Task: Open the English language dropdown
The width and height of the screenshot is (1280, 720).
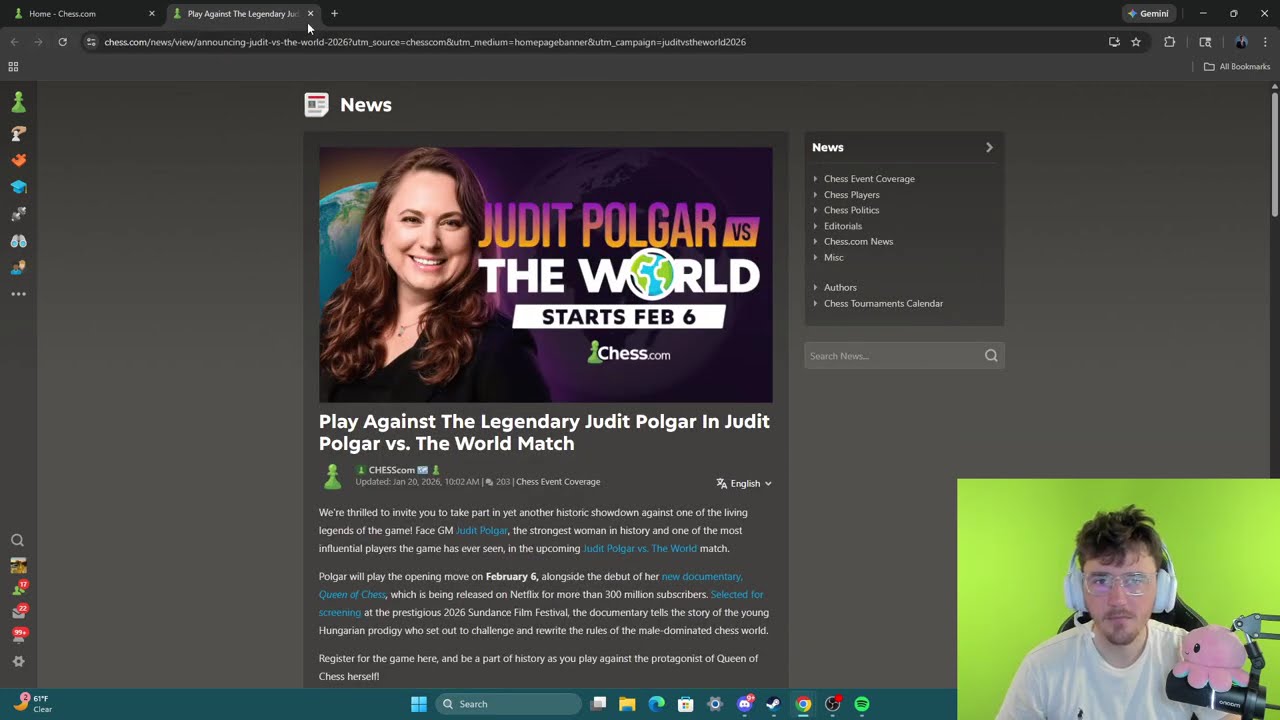Action: coord(744,483)
